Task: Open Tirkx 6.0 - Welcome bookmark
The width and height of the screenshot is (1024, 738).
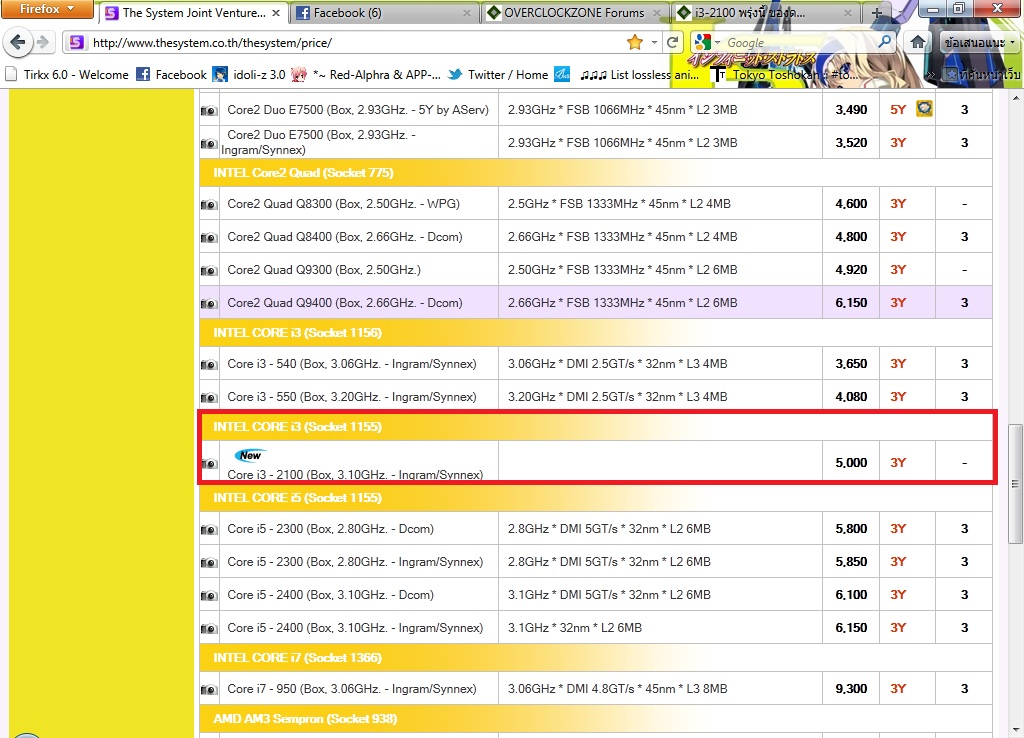Action: 67,74
